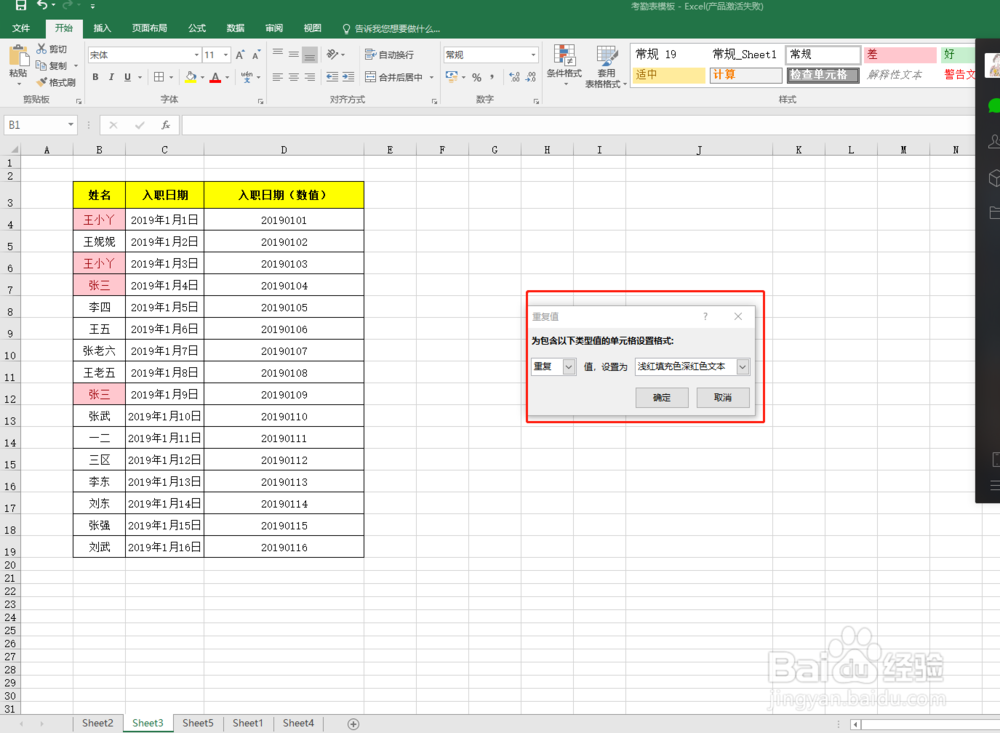1000x733 pixels.
Task: Click the decrease indent icon
Action: [x=332, y=77]
